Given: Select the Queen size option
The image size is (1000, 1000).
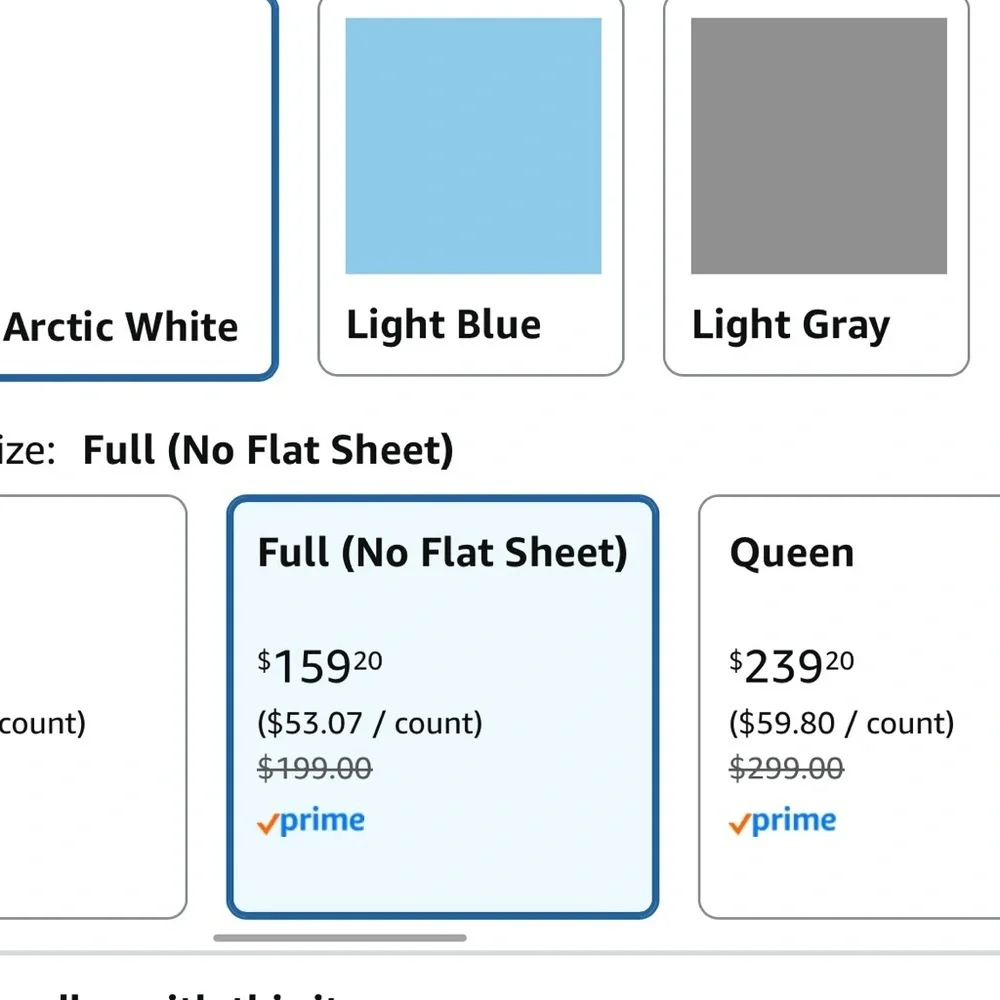Looking at the screenshot, I should [849, 707].
